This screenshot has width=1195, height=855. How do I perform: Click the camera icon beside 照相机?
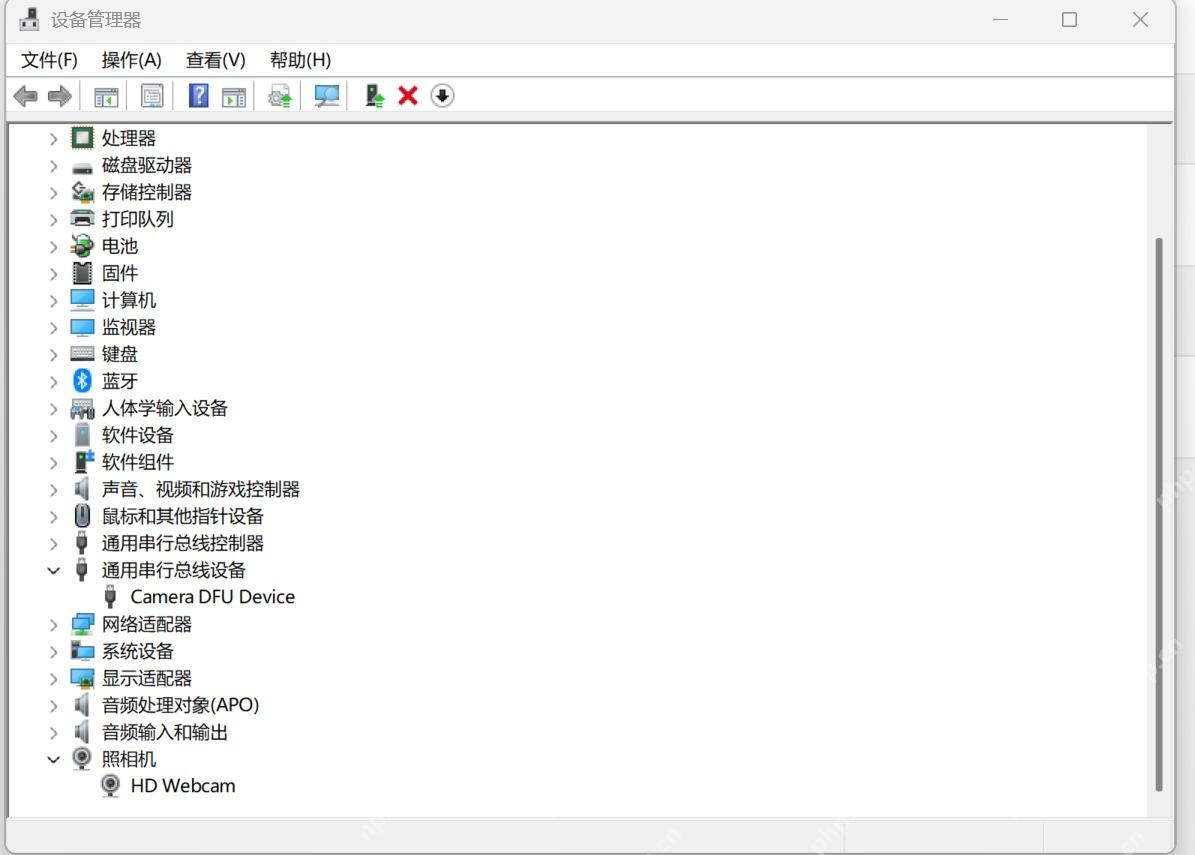coord(82,758)
